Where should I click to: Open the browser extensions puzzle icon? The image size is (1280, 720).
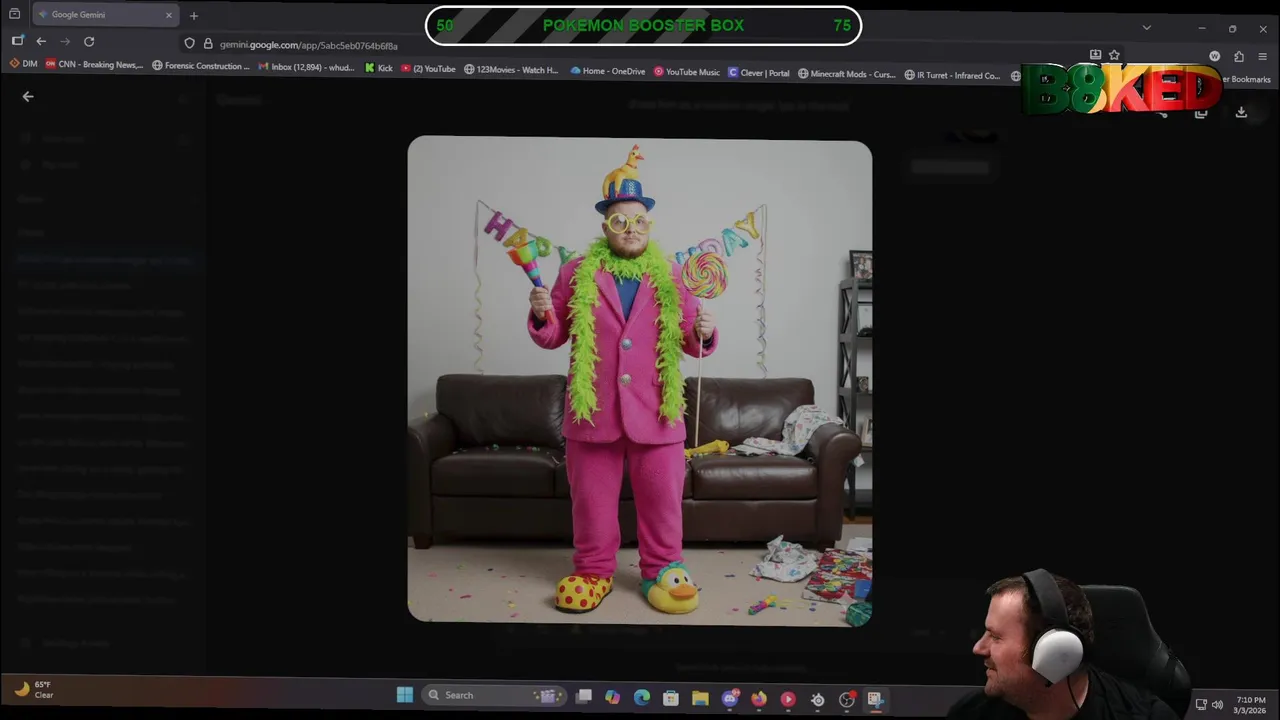pyautogui.click(x=1239, y=56)
